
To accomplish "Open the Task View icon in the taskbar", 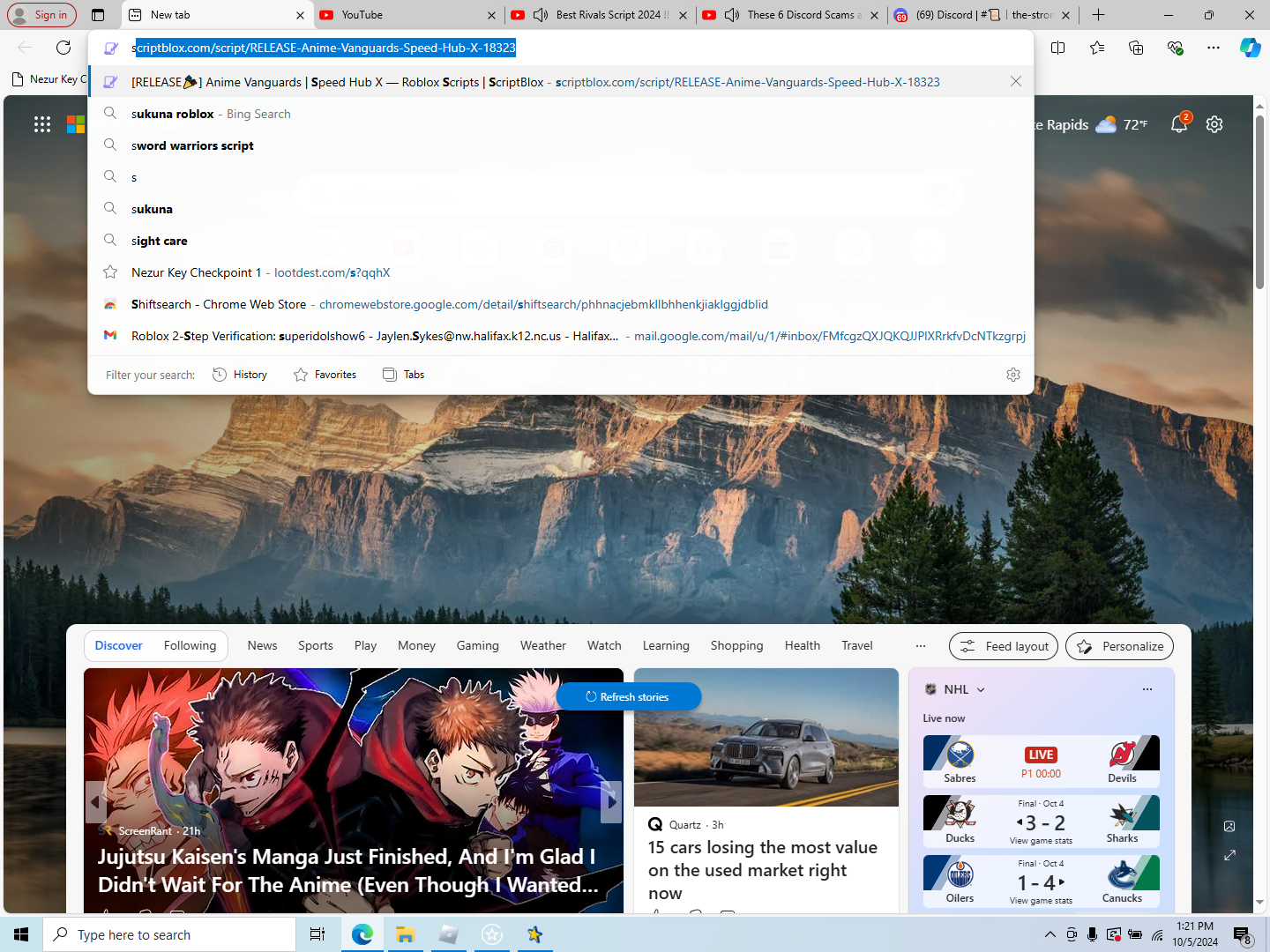I will pos(317,934).
